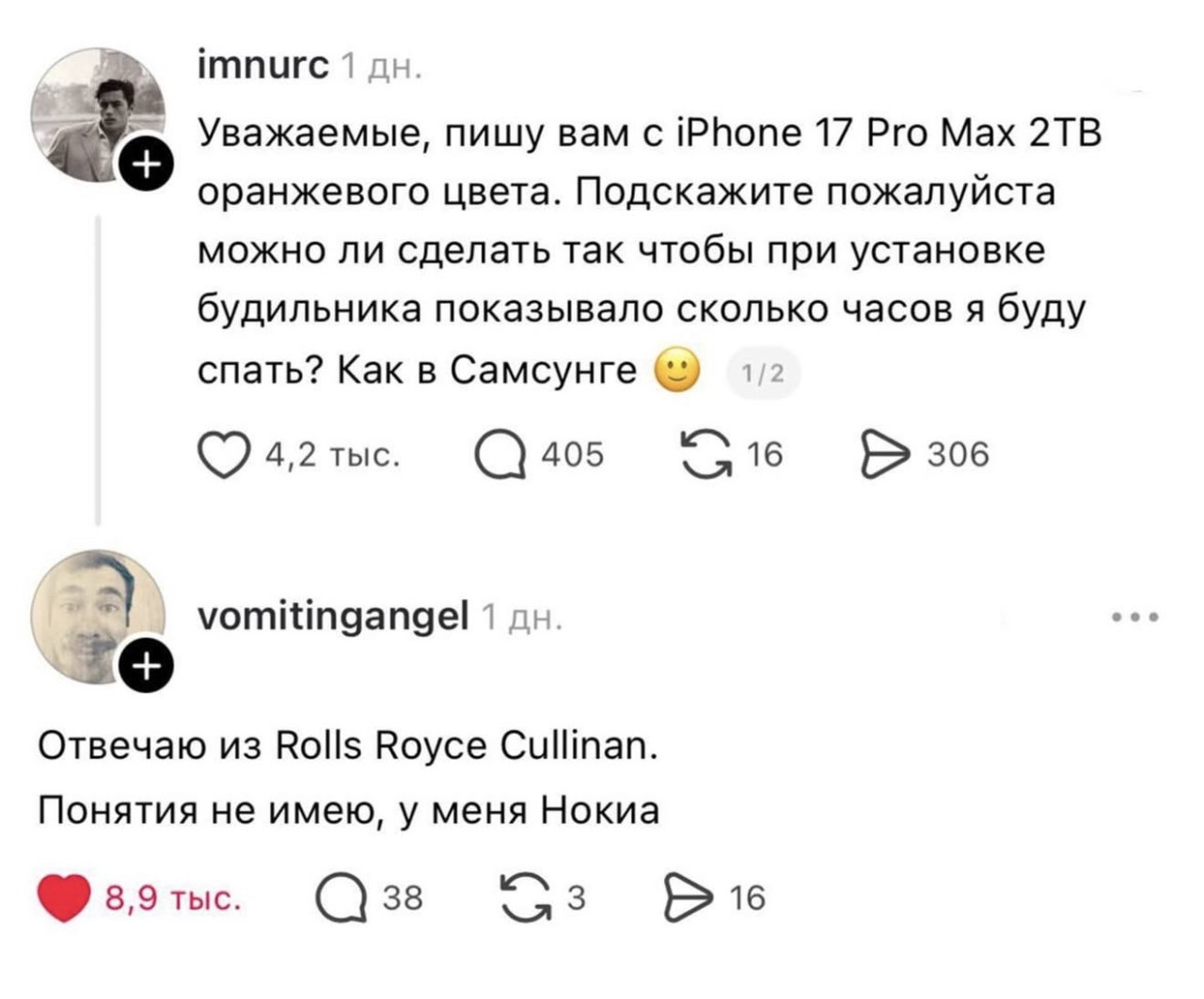Follow imnurc using plus badge

click(144, 166)
